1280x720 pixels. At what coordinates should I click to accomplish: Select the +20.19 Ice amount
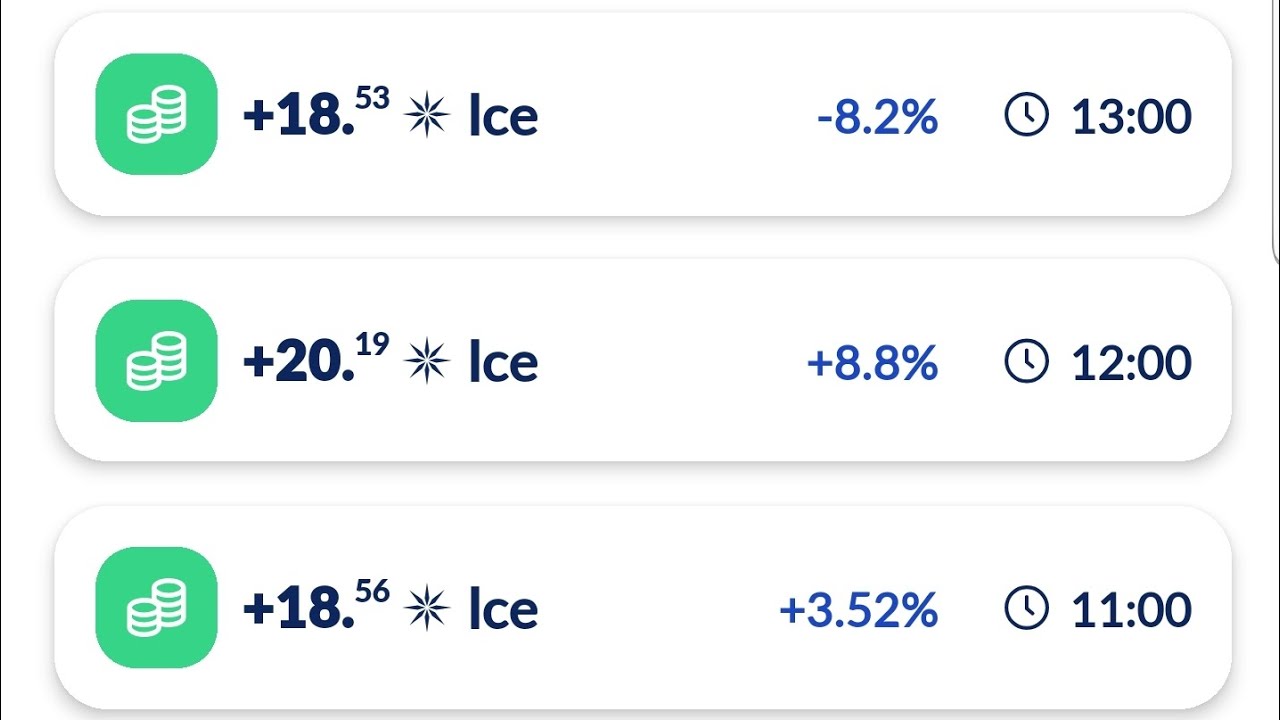click(x=315, y=361)
